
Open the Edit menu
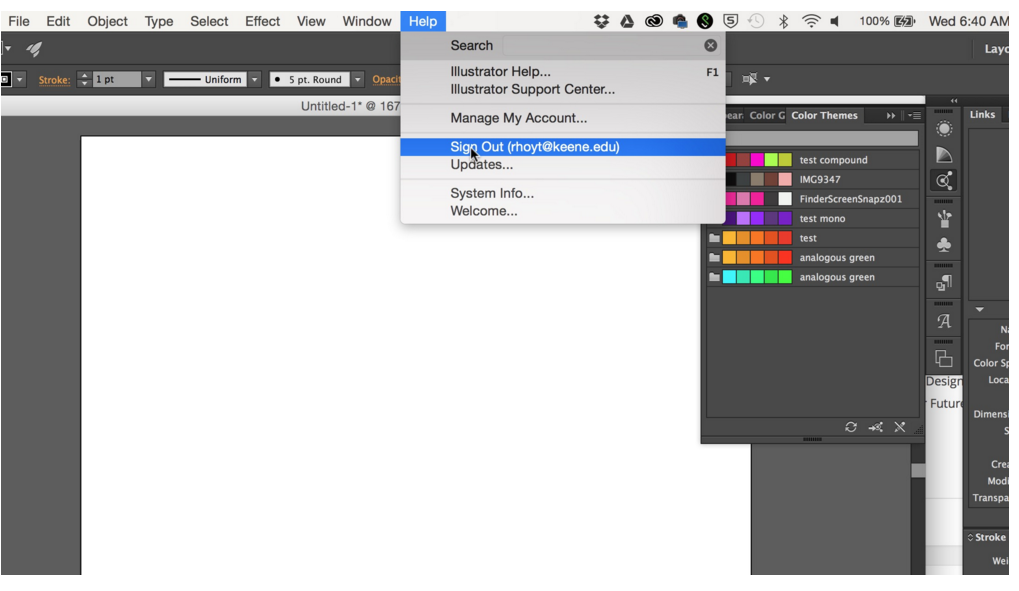click(58, 21)
